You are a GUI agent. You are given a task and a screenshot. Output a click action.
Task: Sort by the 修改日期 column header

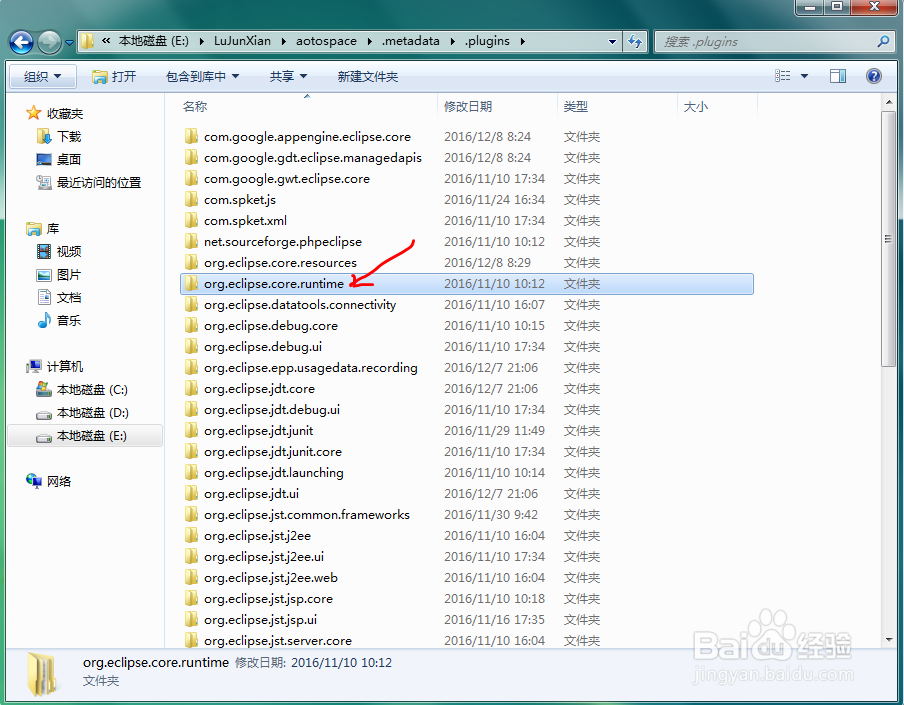(468, 107)
